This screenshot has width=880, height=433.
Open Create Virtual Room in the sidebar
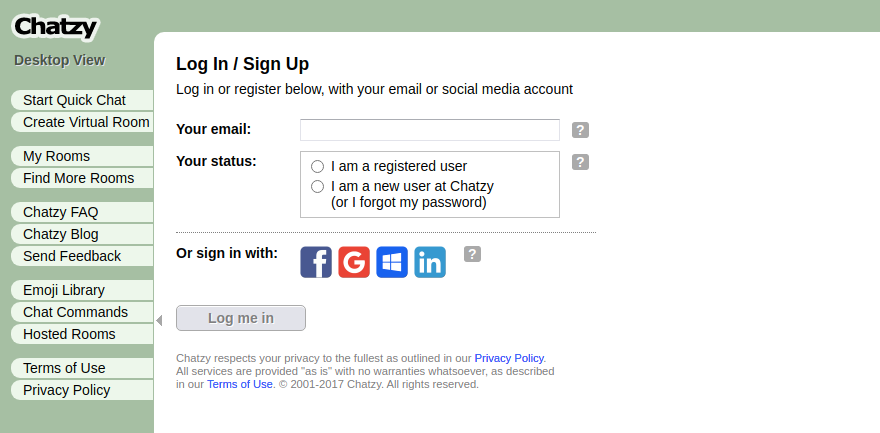coord(82,122)
